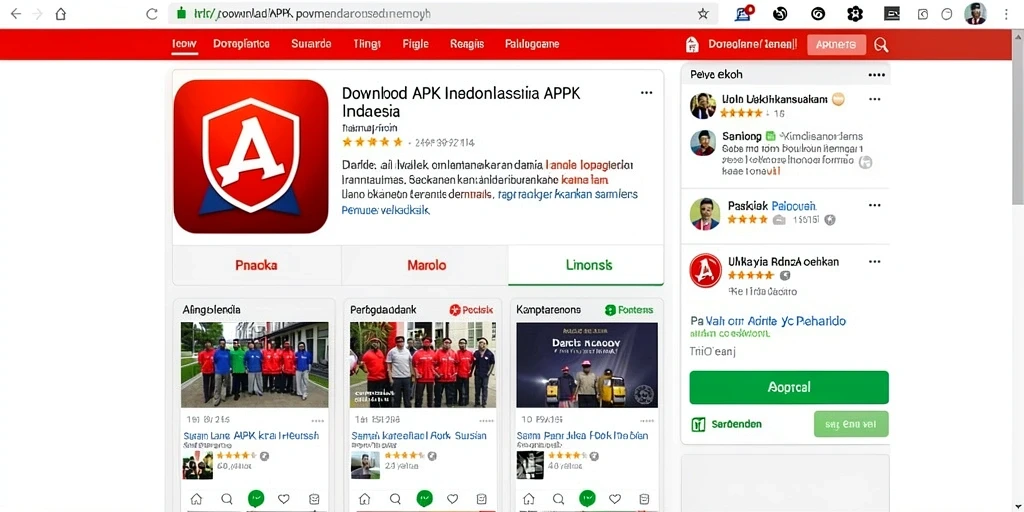Click the Paskiak Paiooueh reviewer name
Screen dimensions: 1024x512
[772, 206]
